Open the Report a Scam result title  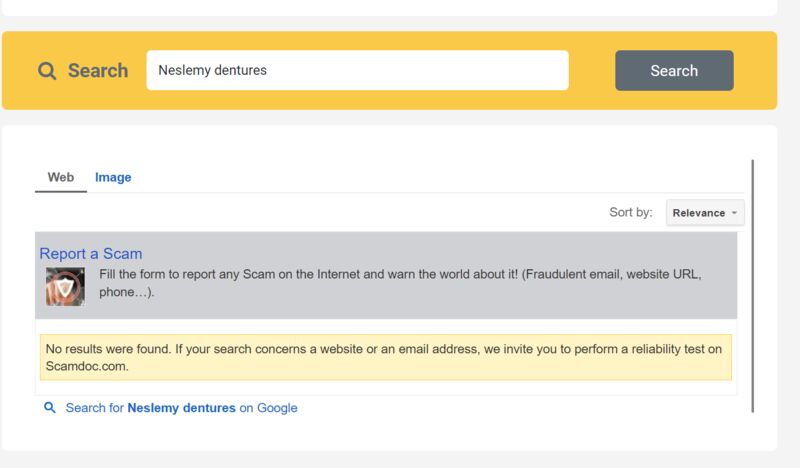(x=91, y=254)
